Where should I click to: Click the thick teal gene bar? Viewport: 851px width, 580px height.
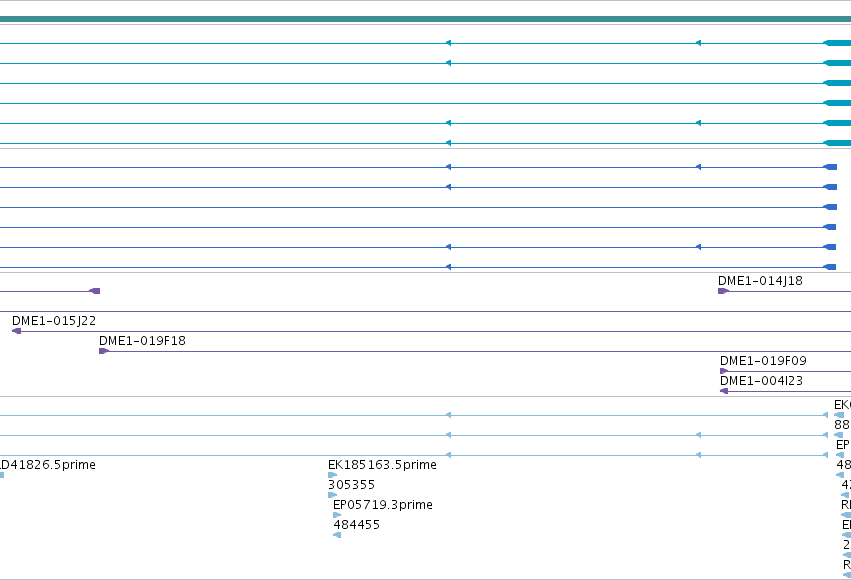pyautogui.click(x=426, y=19)
